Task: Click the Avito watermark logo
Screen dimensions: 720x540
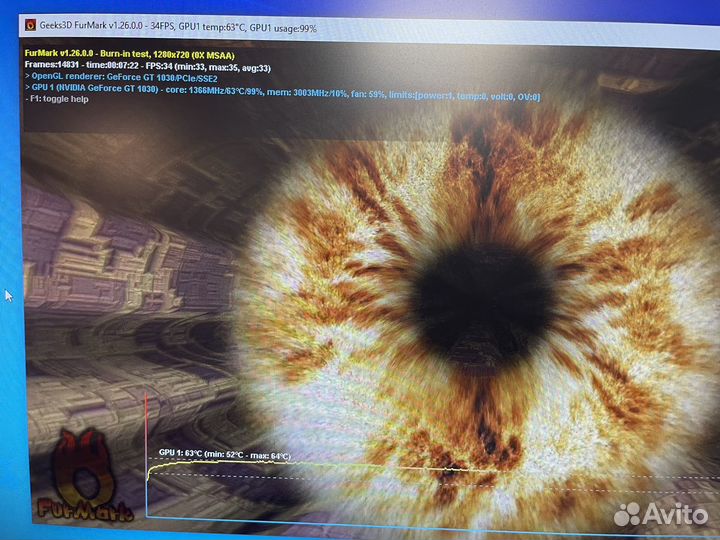Action: (660, 512)
